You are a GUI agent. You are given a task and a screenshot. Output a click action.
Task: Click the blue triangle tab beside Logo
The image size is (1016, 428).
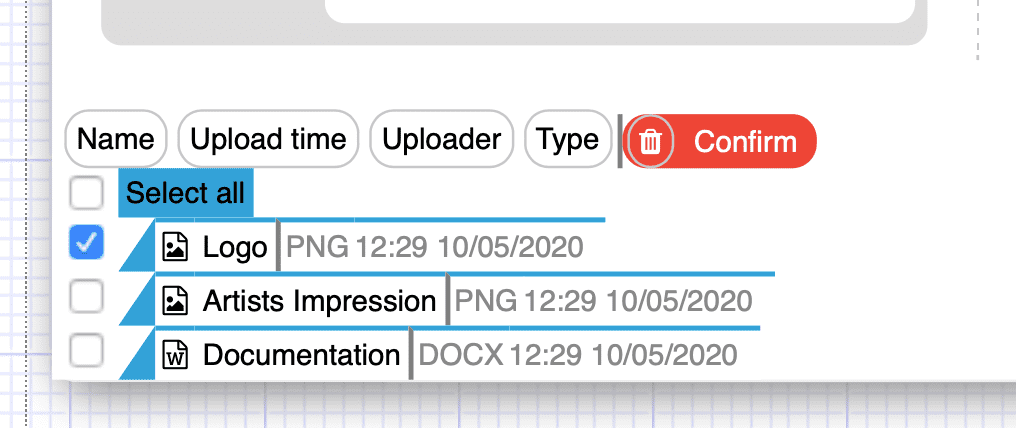click(141, 249)
